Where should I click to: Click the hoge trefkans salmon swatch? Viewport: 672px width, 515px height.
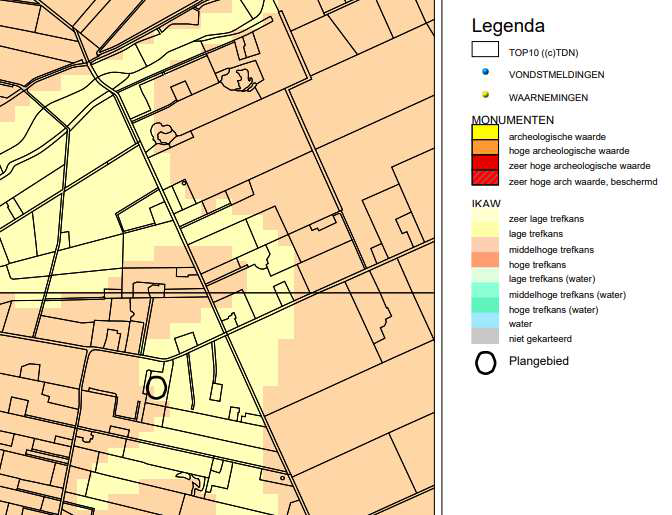(x=485, y=260)
